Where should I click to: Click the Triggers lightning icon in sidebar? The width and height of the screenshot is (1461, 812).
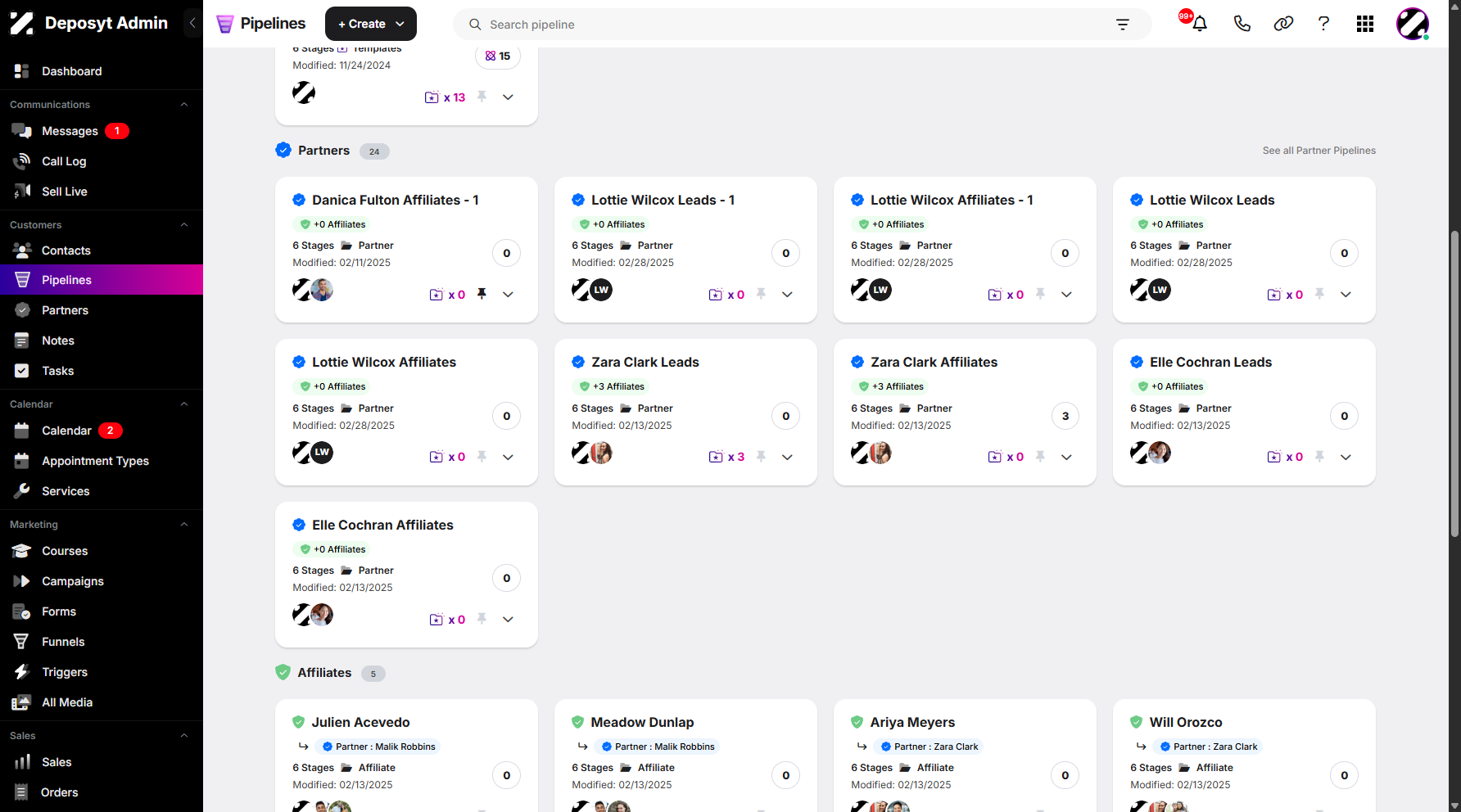point(22,672)
